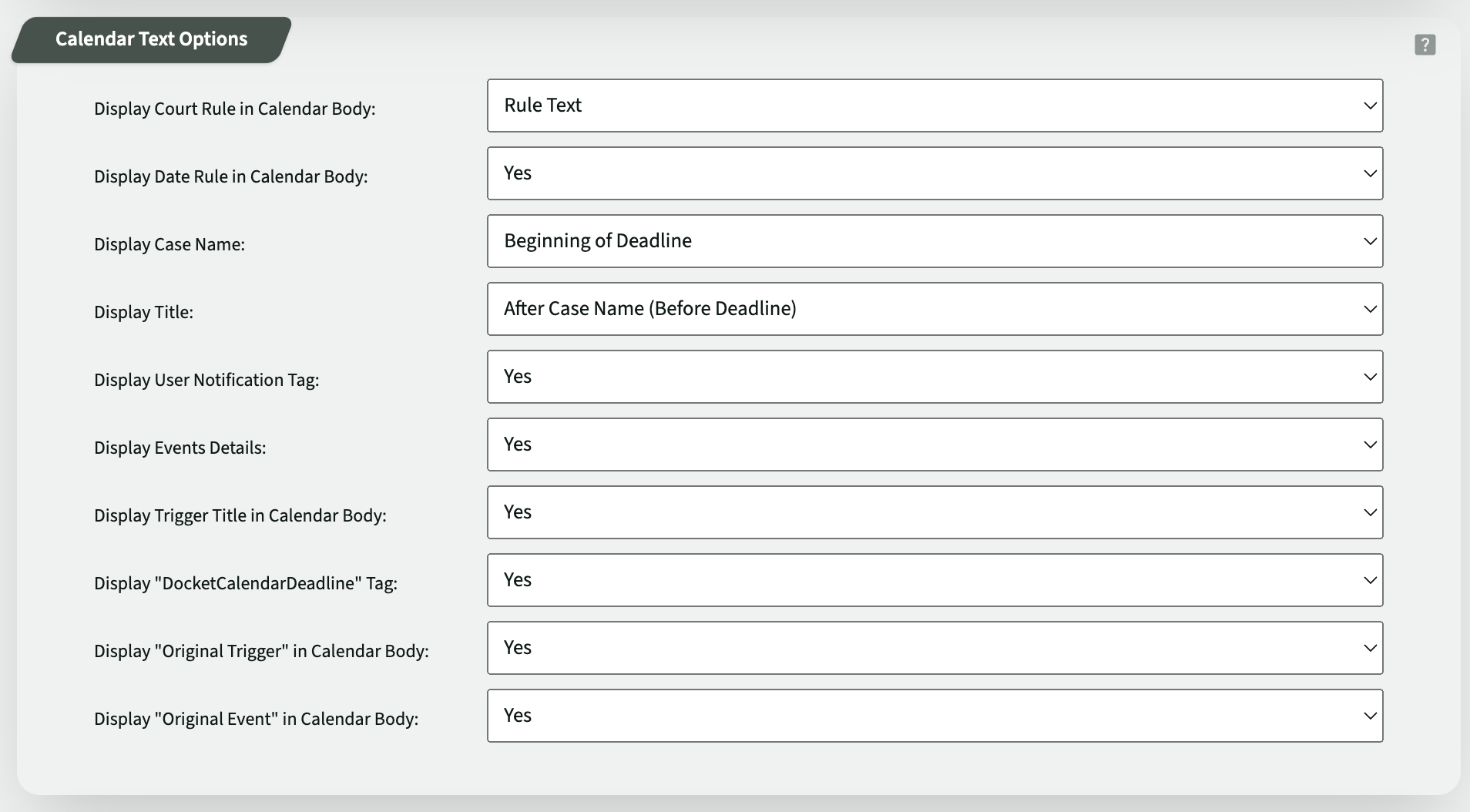Click the Calendar Text Options header tab

(151, 38)
